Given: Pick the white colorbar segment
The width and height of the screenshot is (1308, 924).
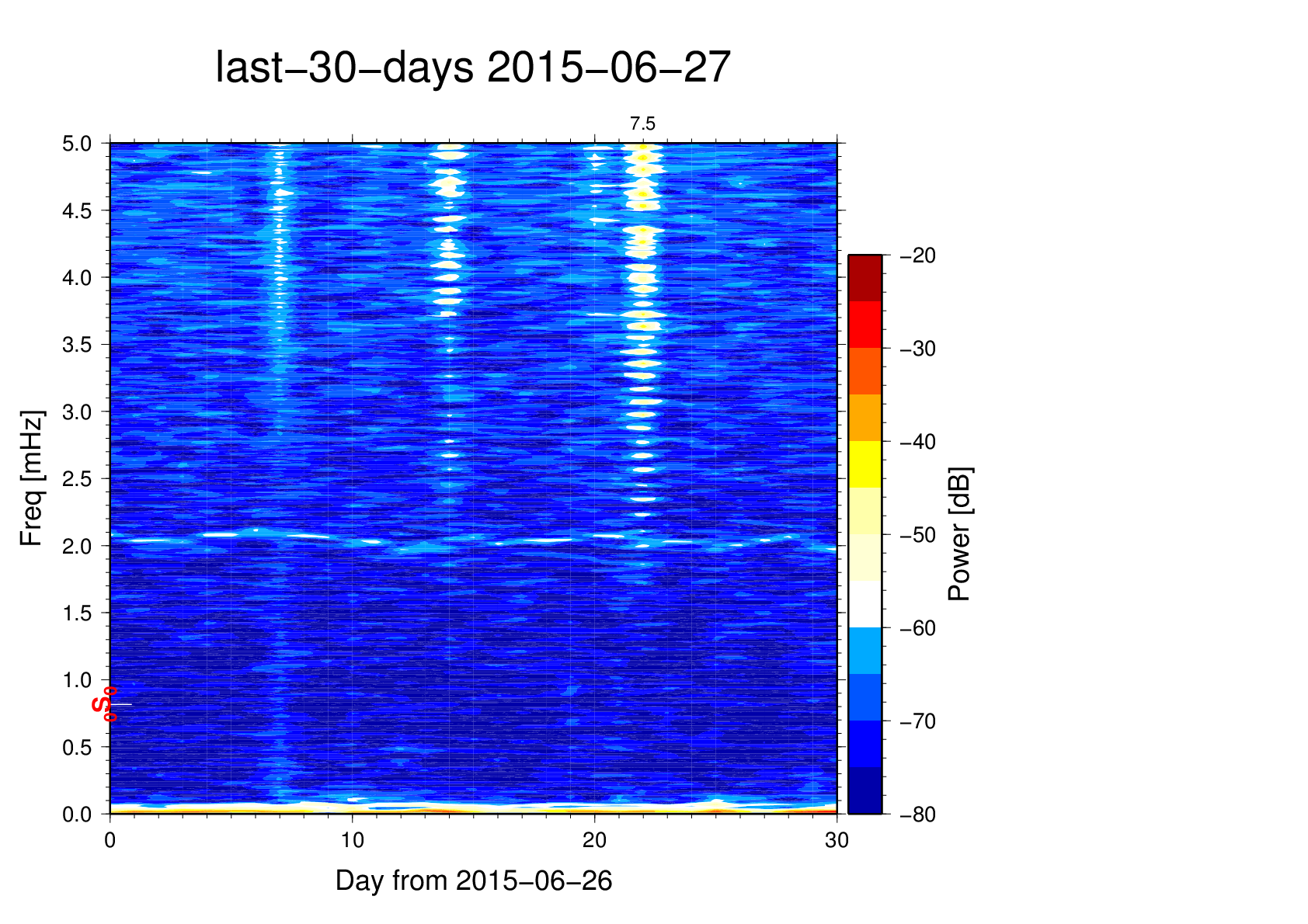Looking at the screenshot, I should pyautogui.click(x=864, y=604).
